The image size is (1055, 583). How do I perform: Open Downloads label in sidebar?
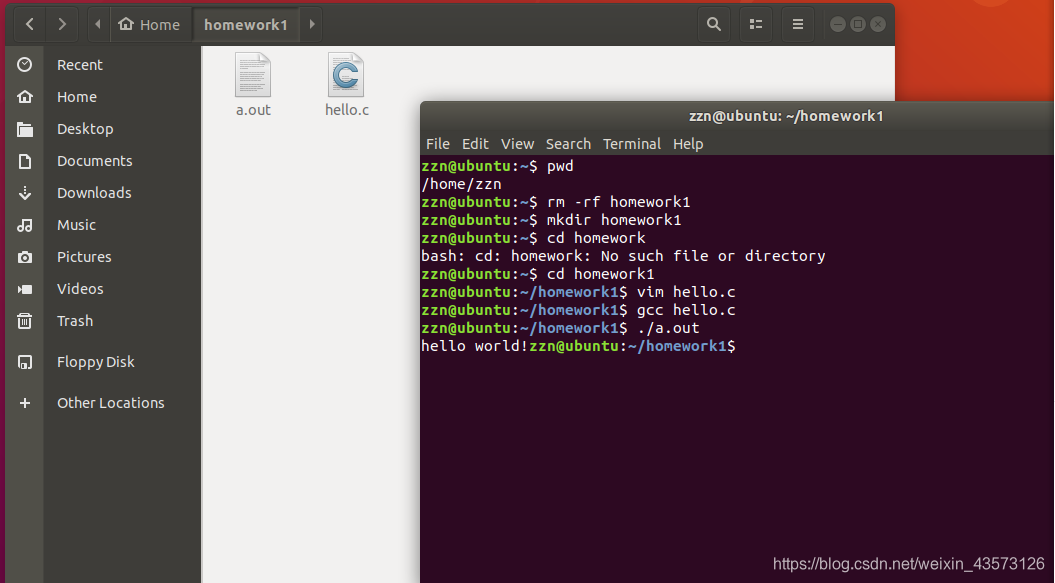94,193
